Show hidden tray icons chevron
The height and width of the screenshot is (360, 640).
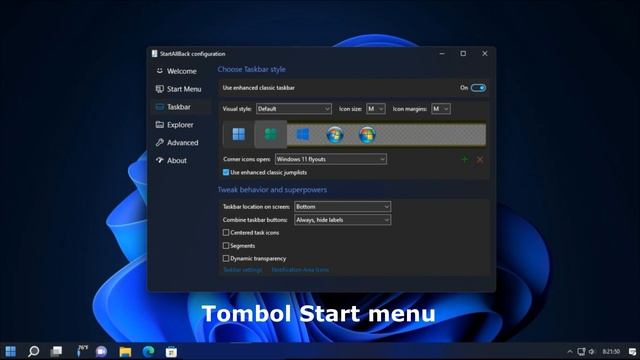570,351
